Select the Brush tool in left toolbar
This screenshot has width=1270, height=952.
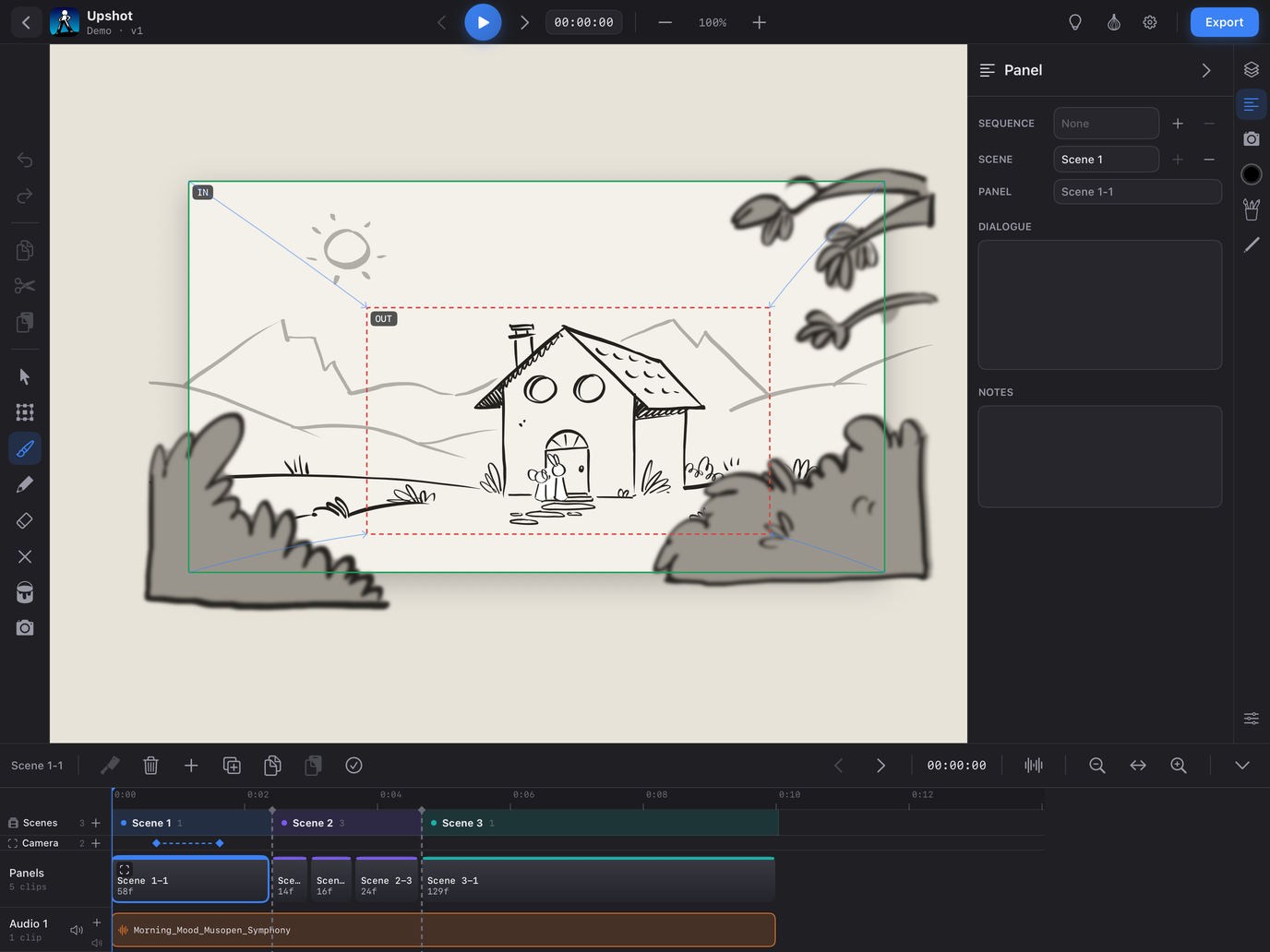coord(25,449)
